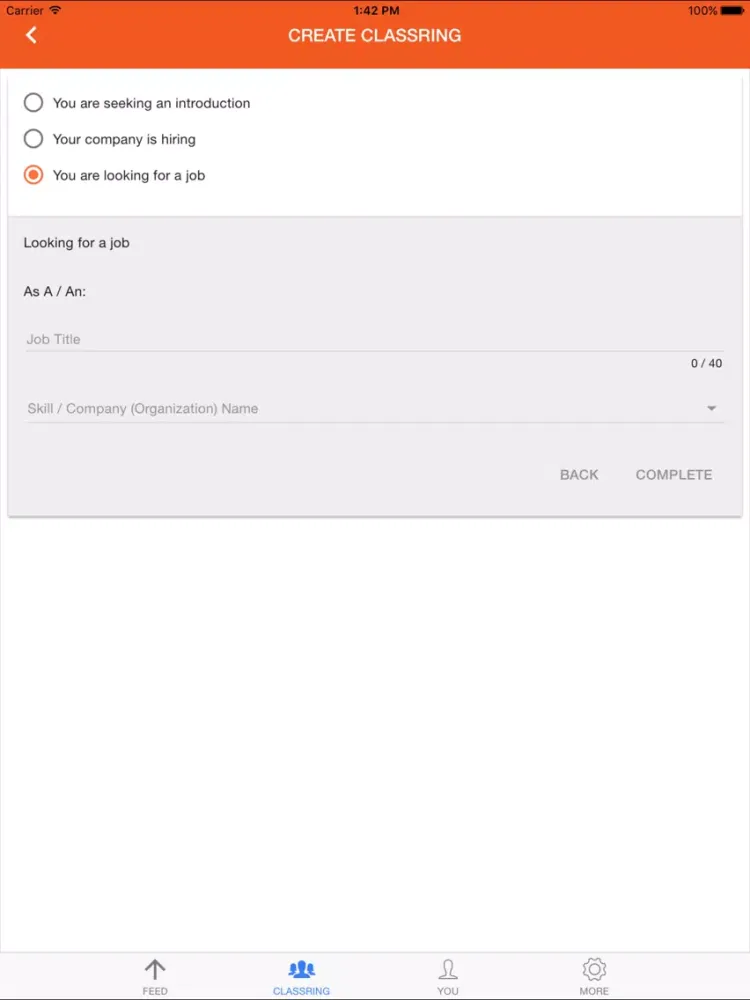Screen dimensions: 750x1000
Task: Switch to the YOU tab label
Action: pyautogui.click(x=448, y=991)
